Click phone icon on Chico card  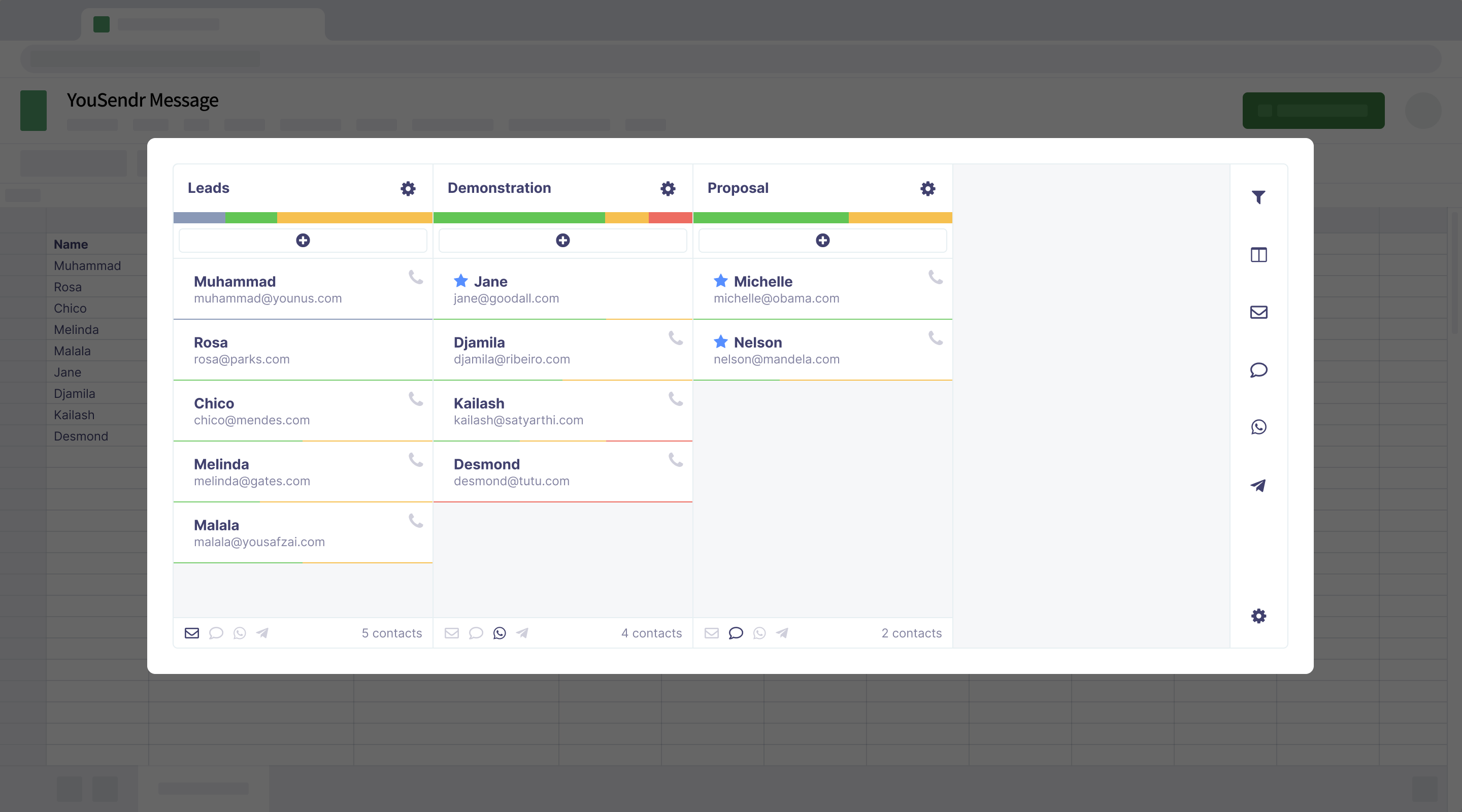(x=416, y=399)
